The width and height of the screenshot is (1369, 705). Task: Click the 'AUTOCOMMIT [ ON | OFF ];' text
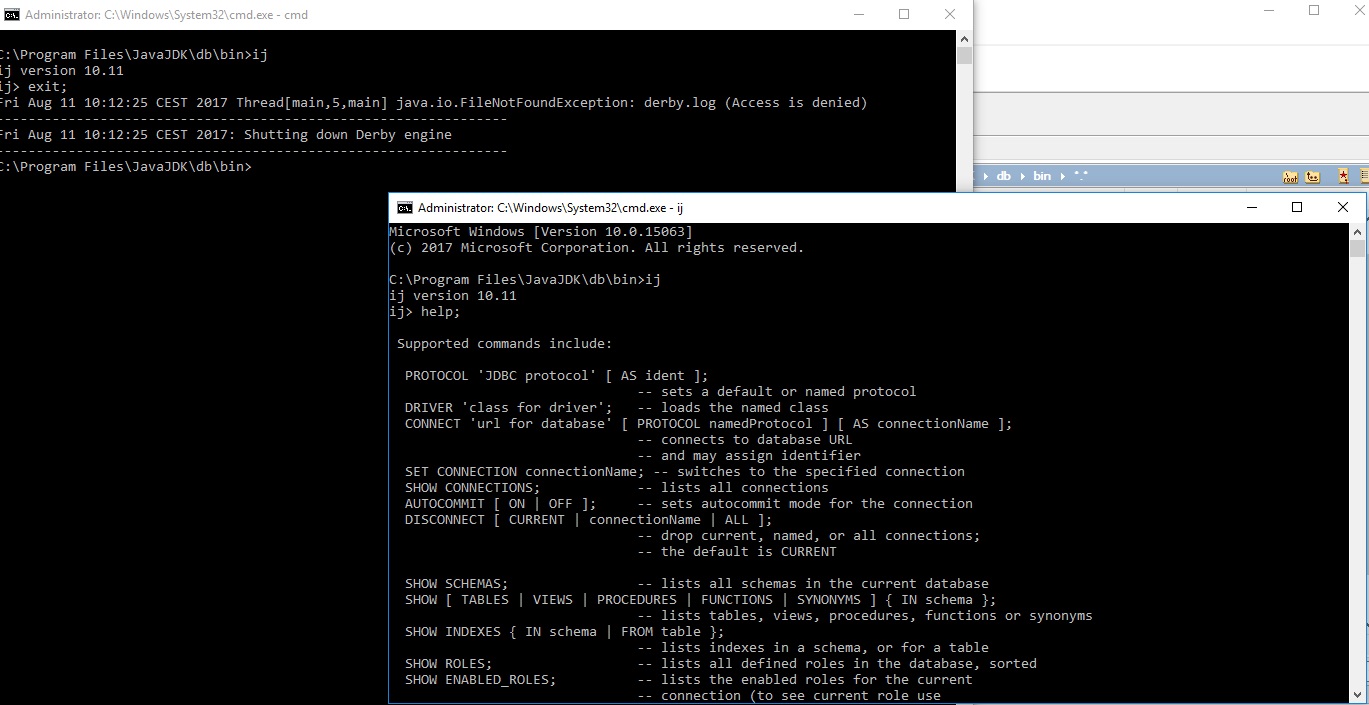(x=501, y=504)
